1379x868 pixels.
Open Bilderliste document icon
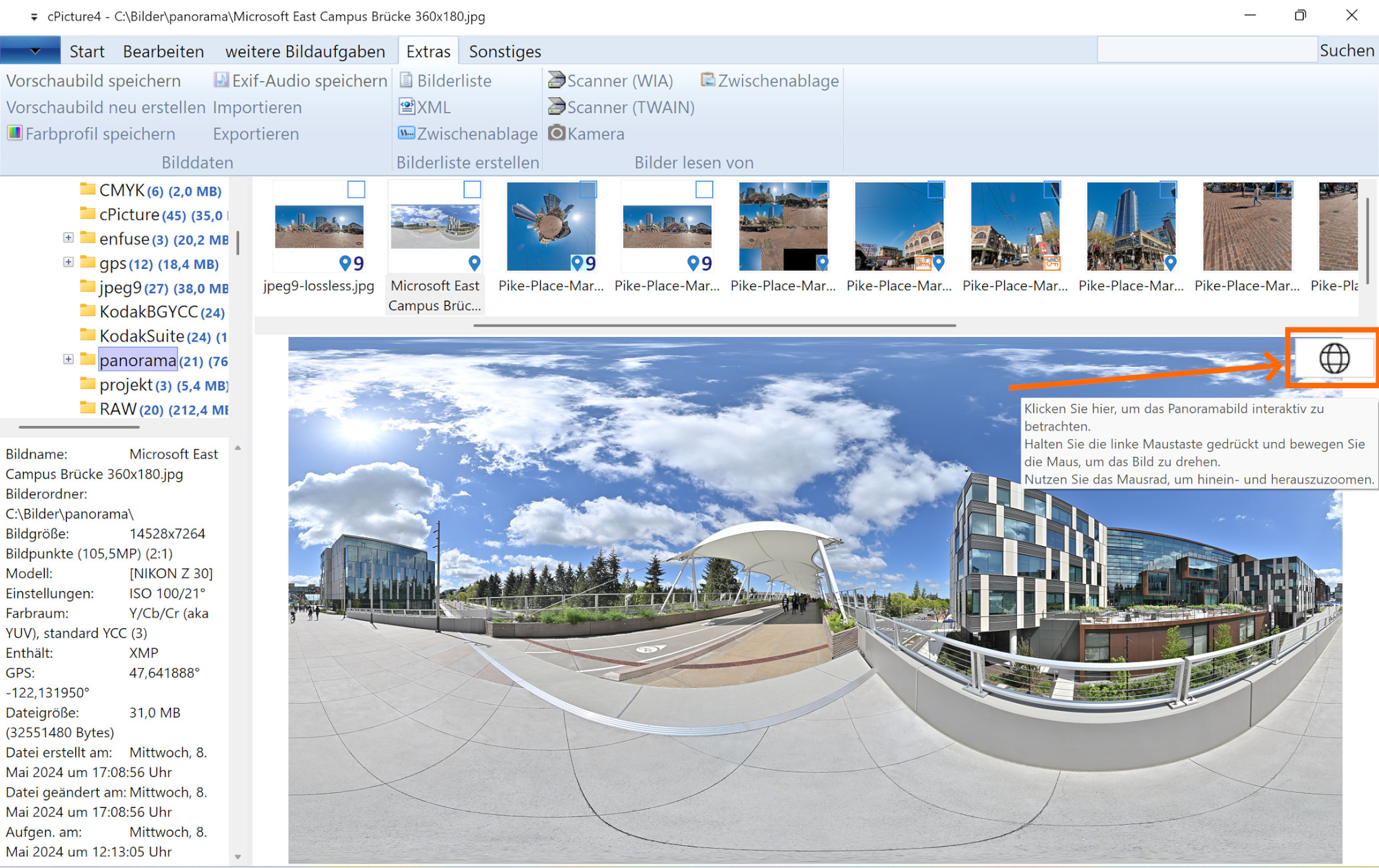406,81
